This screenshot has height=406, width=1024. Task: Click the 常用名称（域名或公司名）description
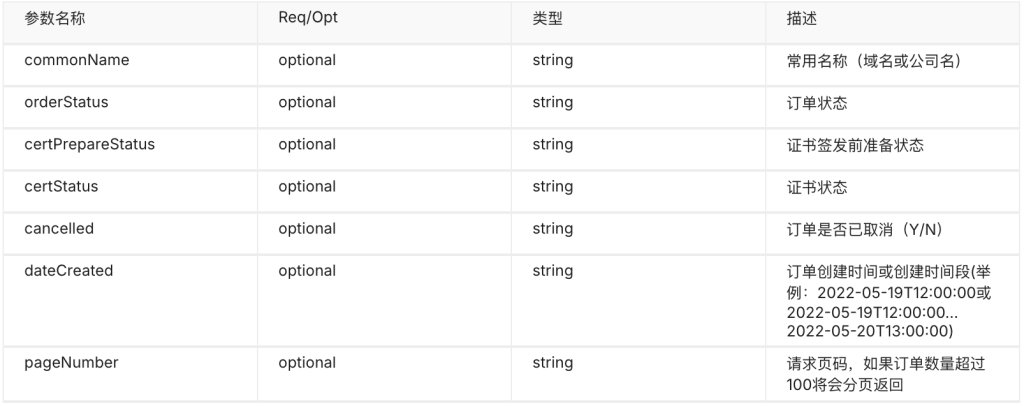click(x=873, y=60)
